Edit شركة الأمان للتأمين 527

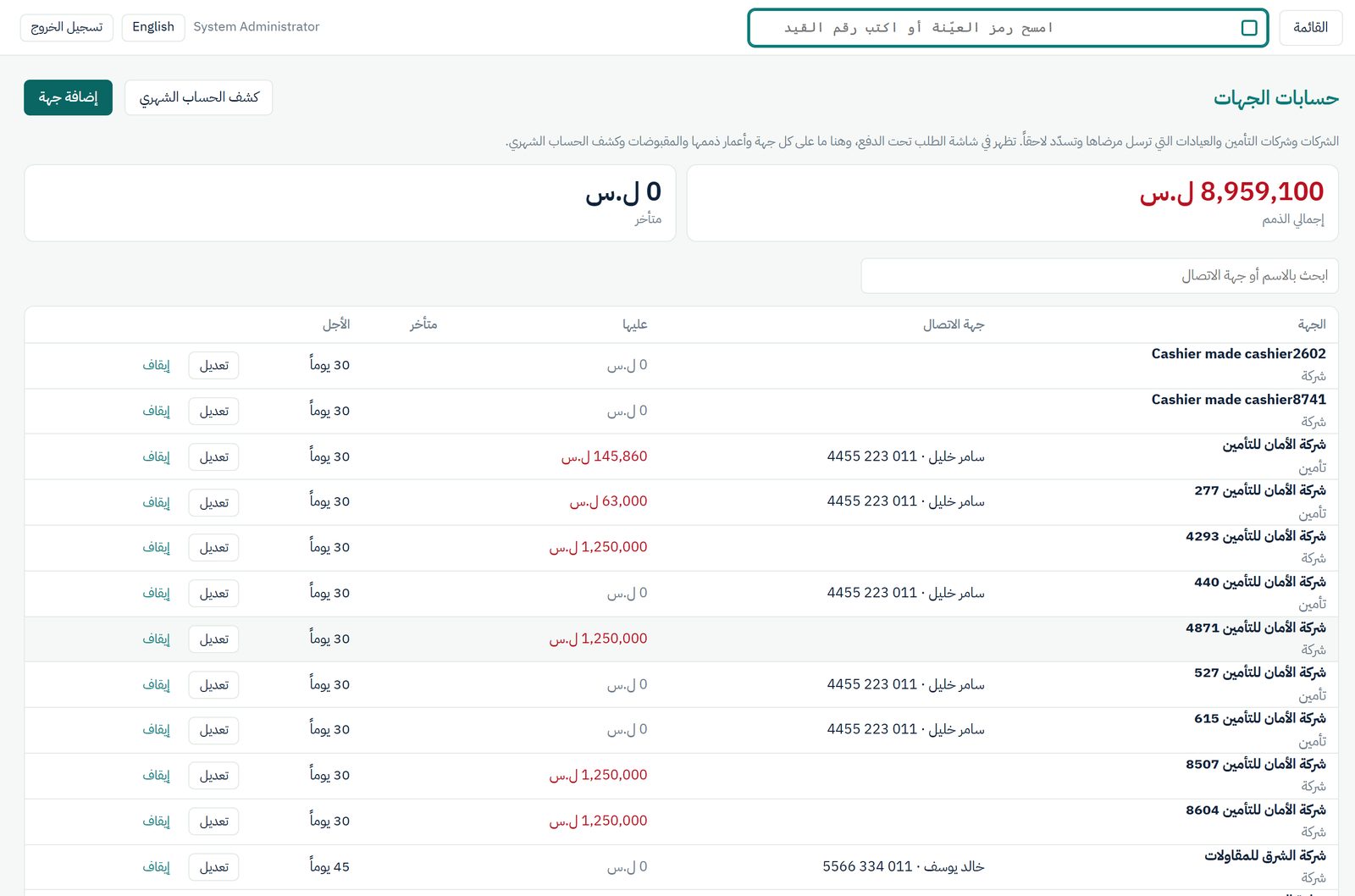pos(213,684)
